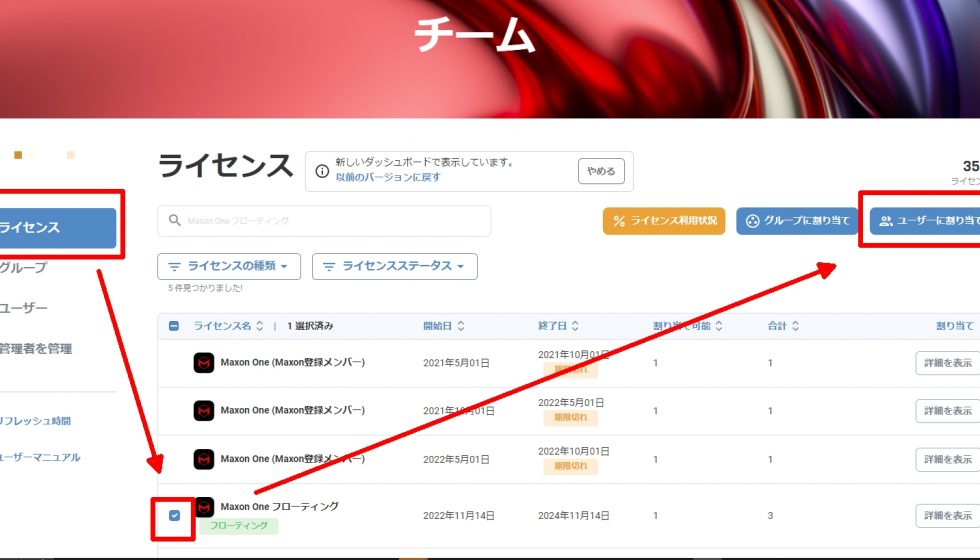Click 詳細を表示 for the 2021年5月01日 row
The height and width of the screenshot is (560, 980).
coord(948,362)
